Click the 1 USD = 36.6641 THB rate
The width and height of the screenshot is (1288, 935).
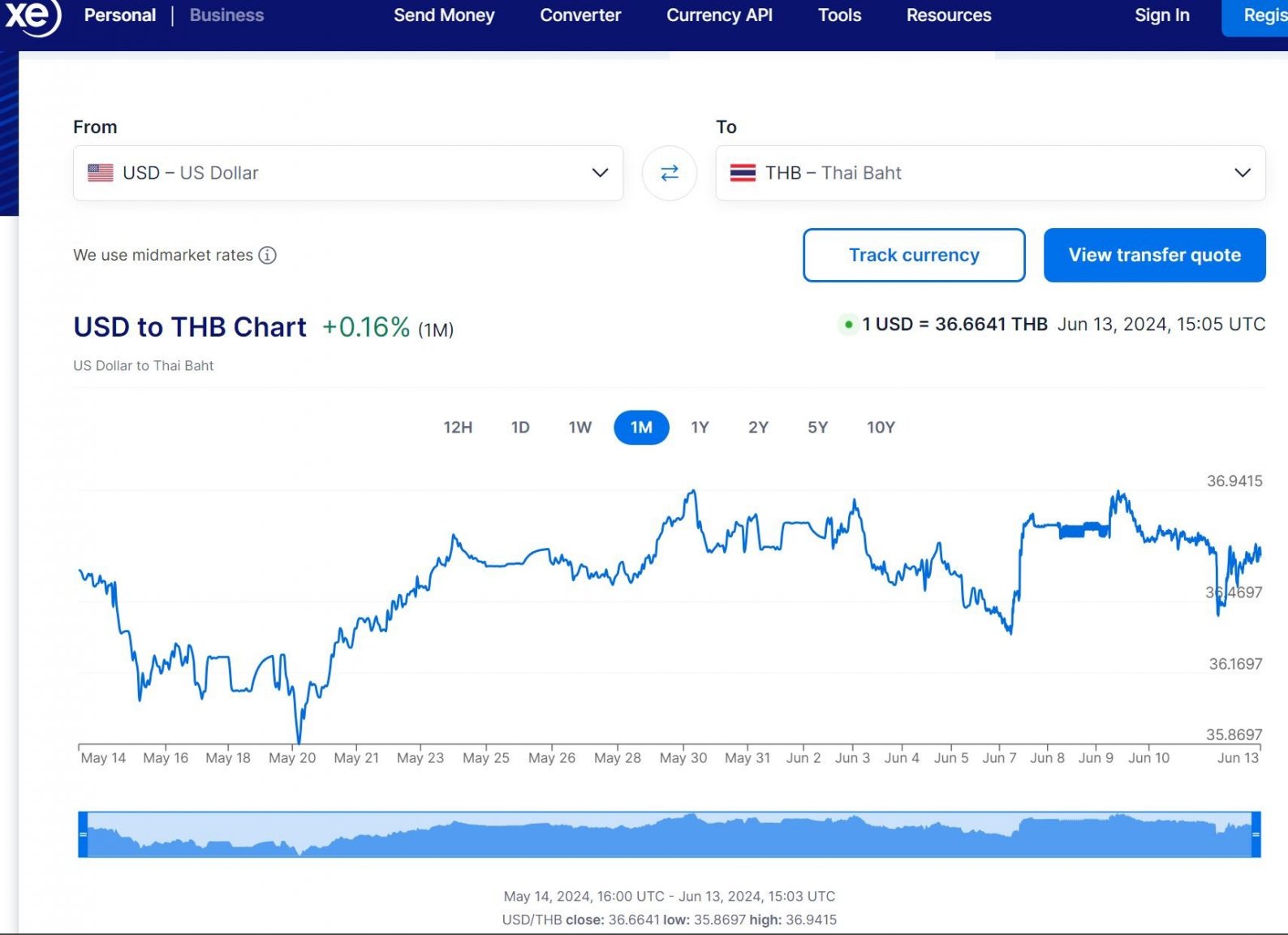pyautogui.click(x=954, y=325)
